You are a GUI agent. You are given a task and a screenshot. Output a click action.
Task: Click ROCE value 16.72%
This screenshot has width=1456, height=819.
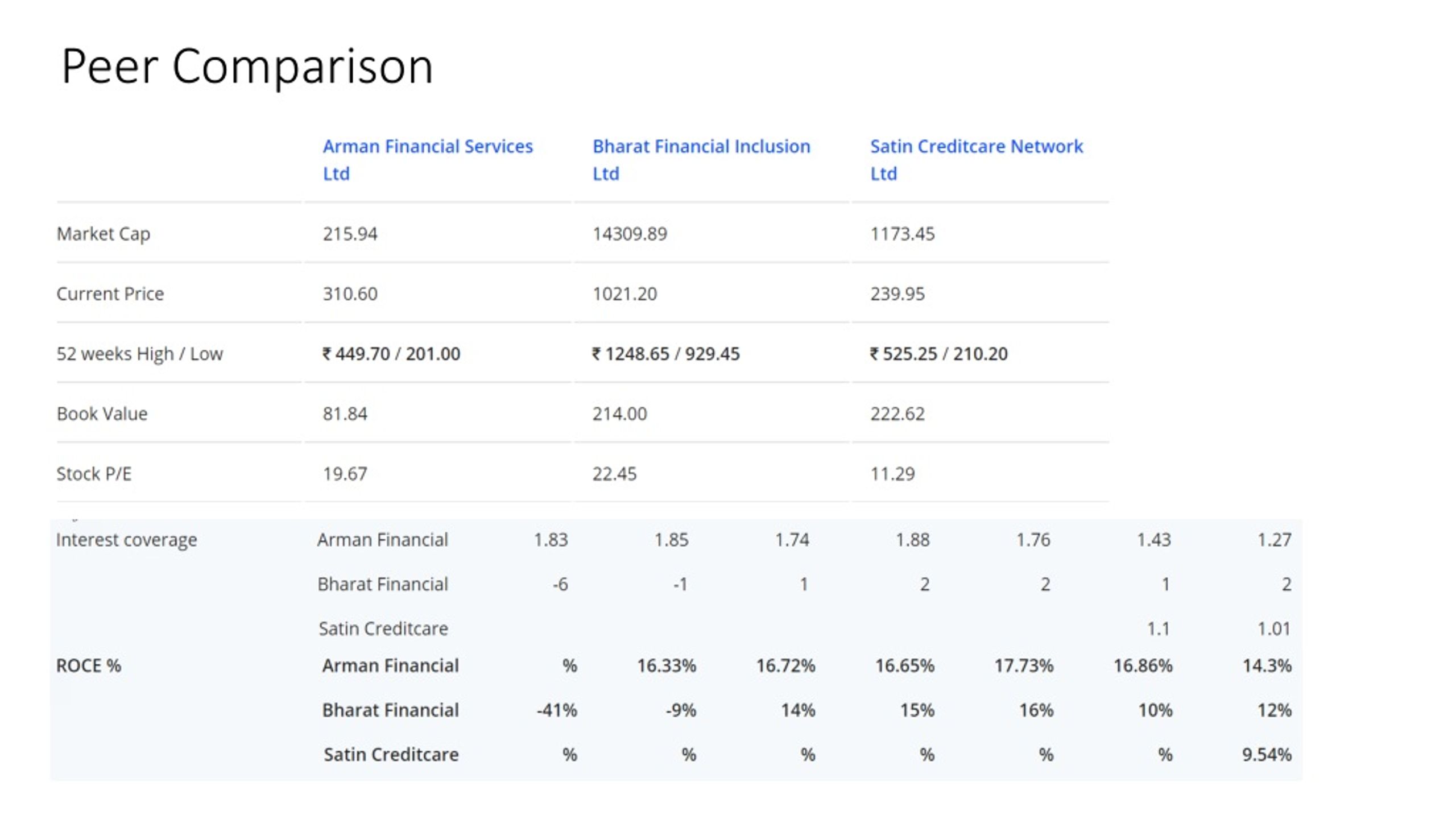coord(785,665)
